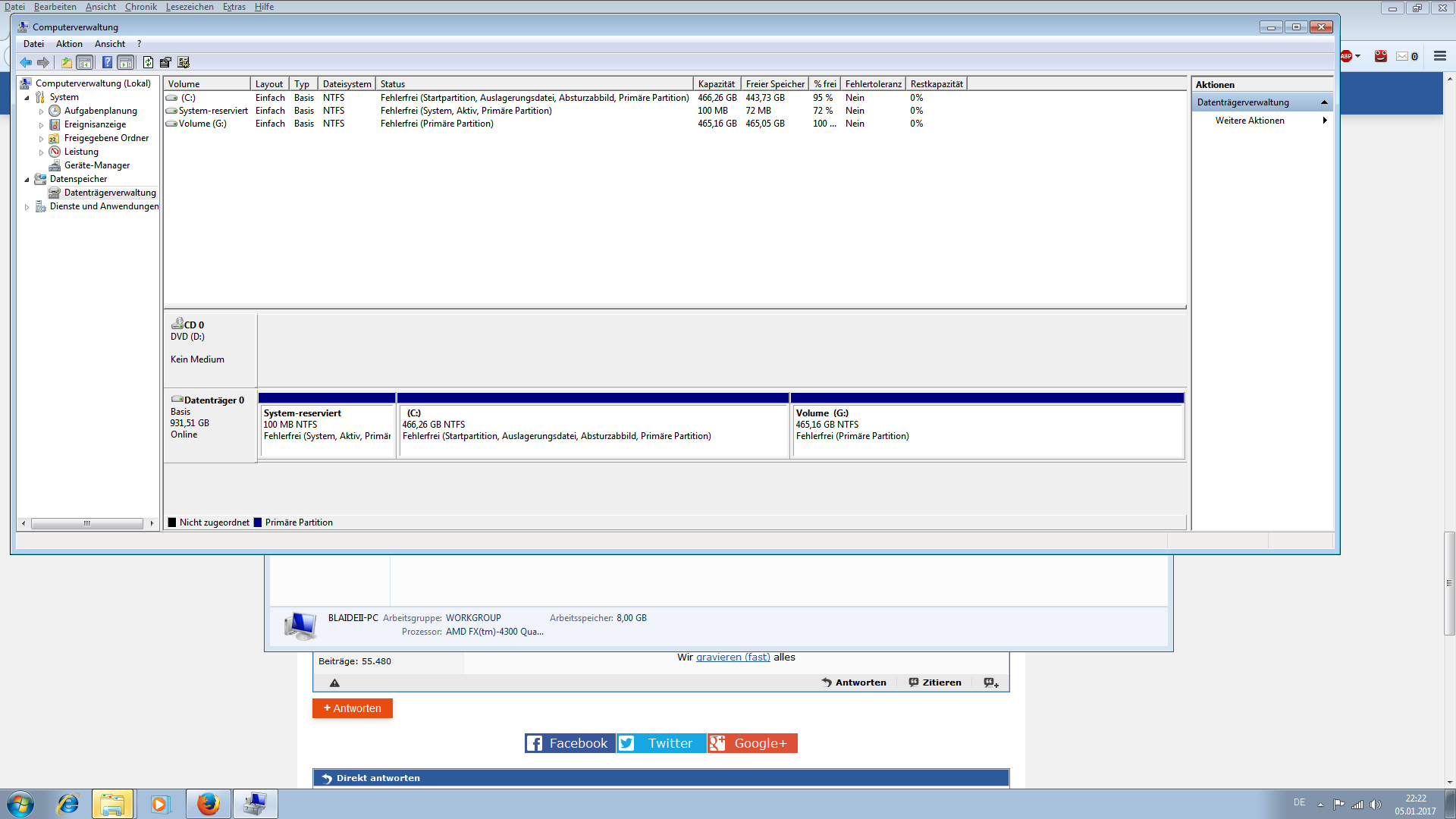Click the blue Back arrow in toolbar
The image size is (1456, 819).
point(26,62)
